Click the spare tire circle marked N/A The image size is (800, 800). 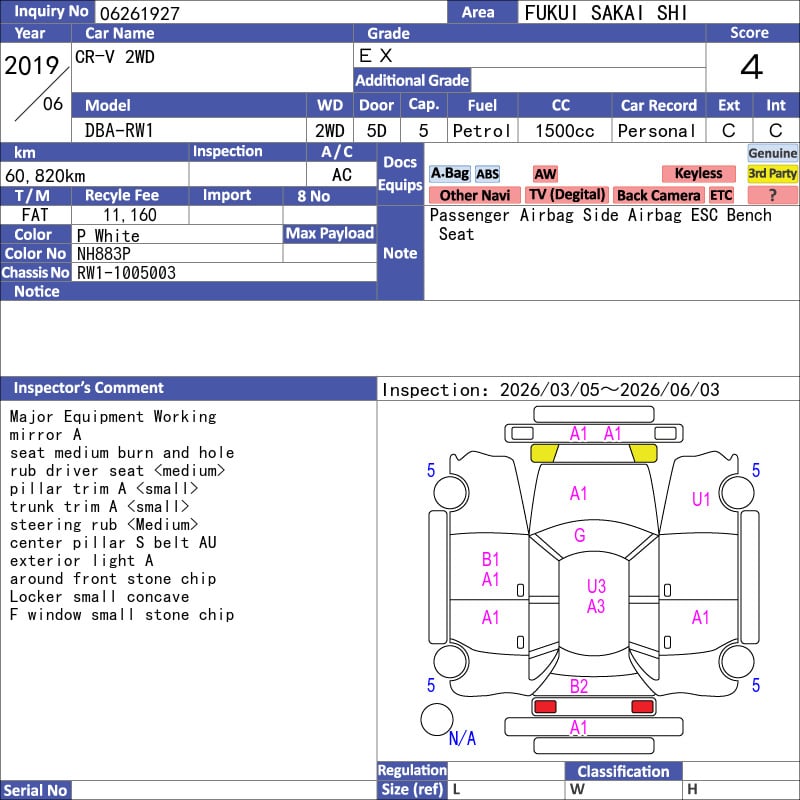(x=437, y=719)
